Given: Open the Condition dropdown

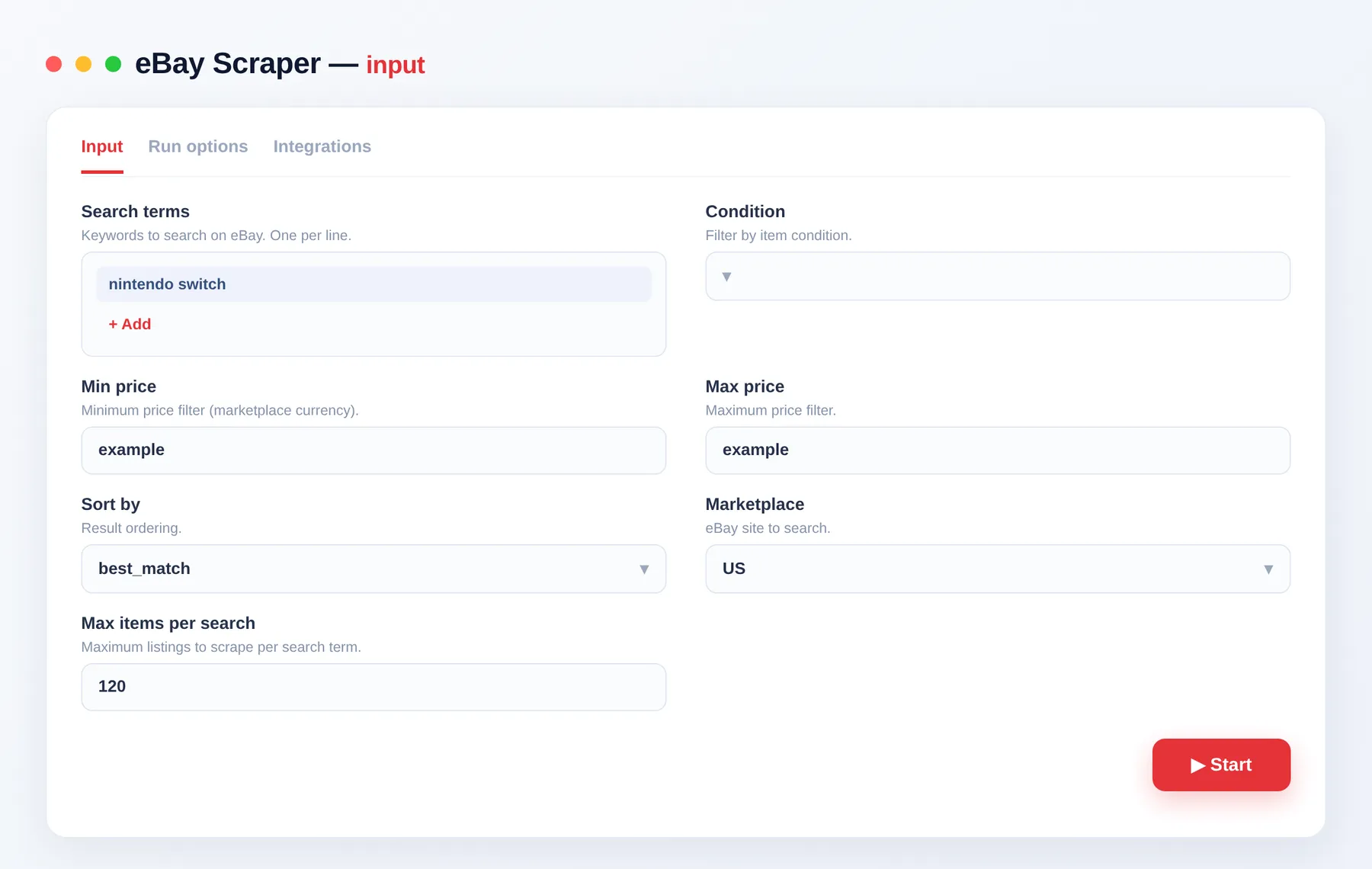Looking at the screenshot, I should [x=998, y=276].
